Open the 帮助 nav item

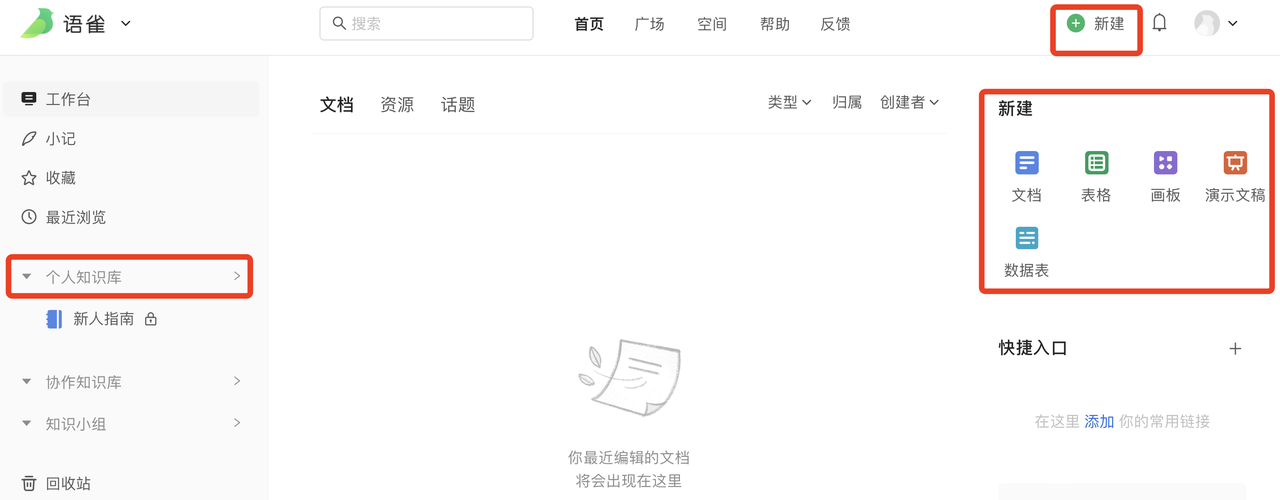pos(775,24)
